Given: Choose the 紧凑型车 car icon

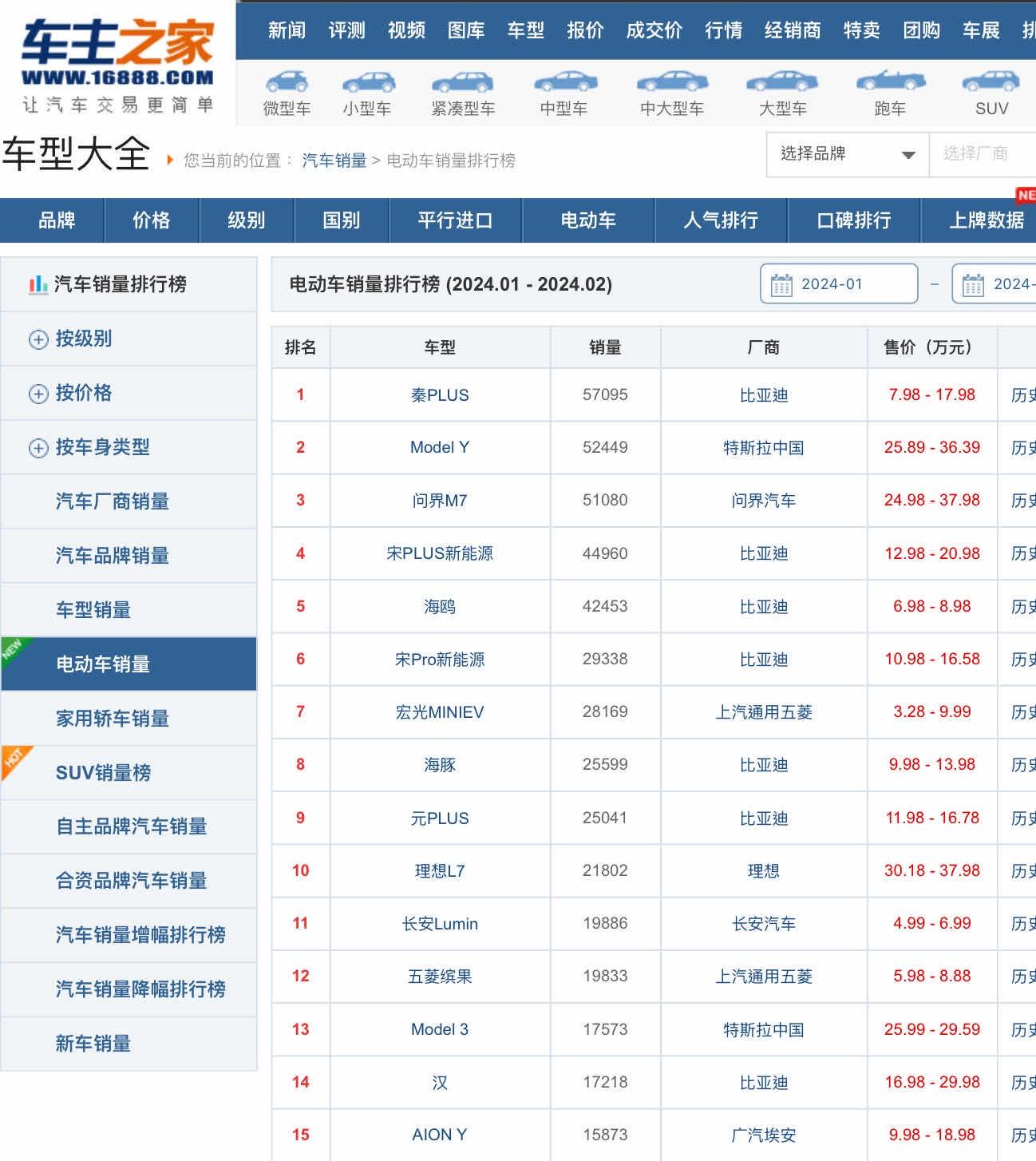Looking at the screenshot, I should [x=462, y=81].
